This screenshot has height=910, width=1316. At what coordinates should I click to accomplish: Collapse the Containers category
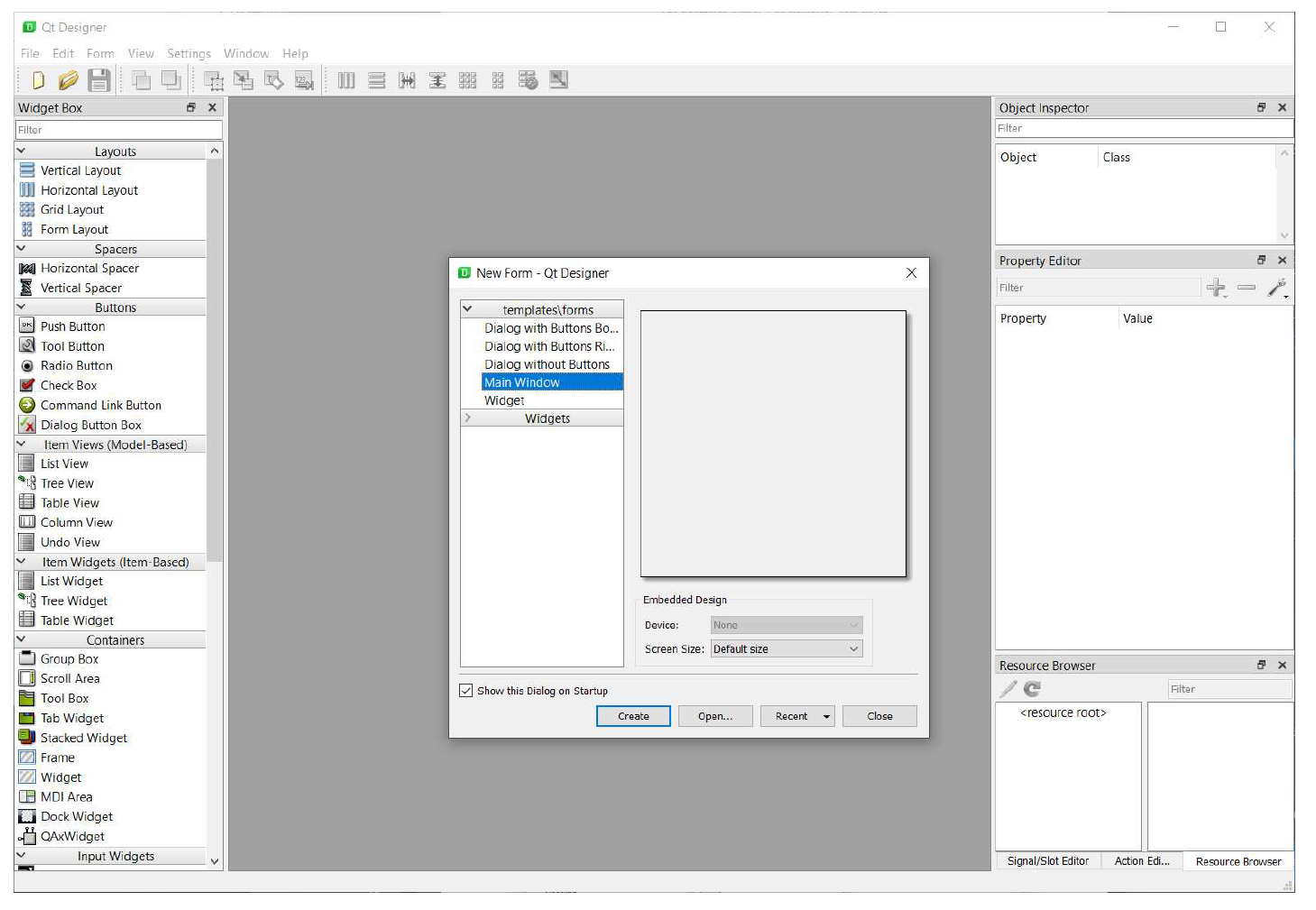[21, 639]
